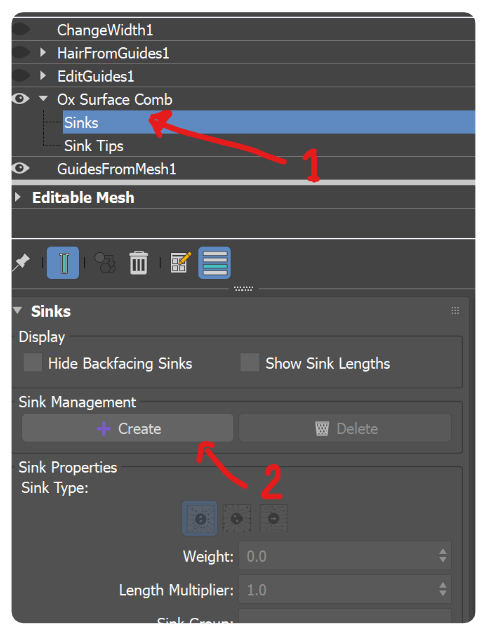This screenshot has width=488, height=635.
Task: Enable Show Sink Lengths checkbox
Action: pyautogui.click(x=250, y=362)
